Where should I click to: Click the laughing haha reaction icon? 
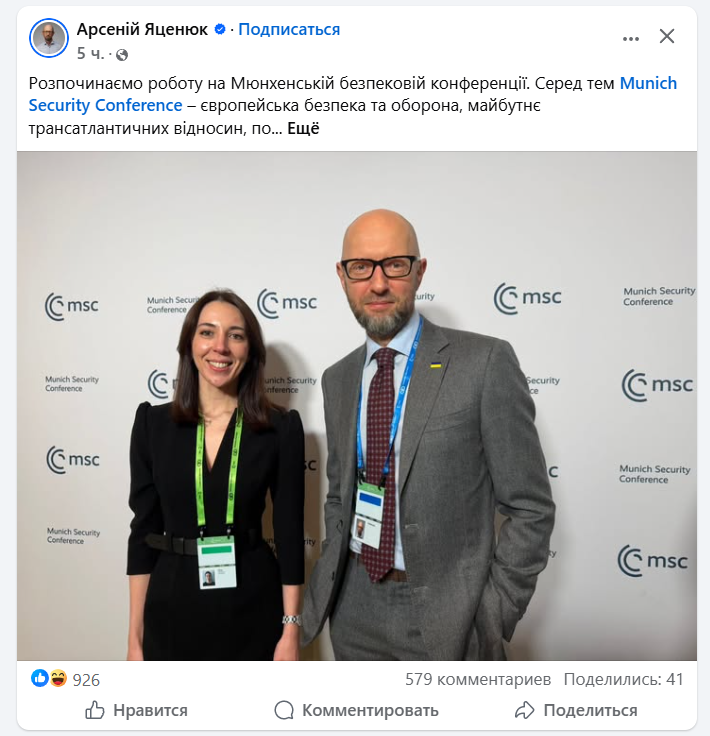coord(59,678)
